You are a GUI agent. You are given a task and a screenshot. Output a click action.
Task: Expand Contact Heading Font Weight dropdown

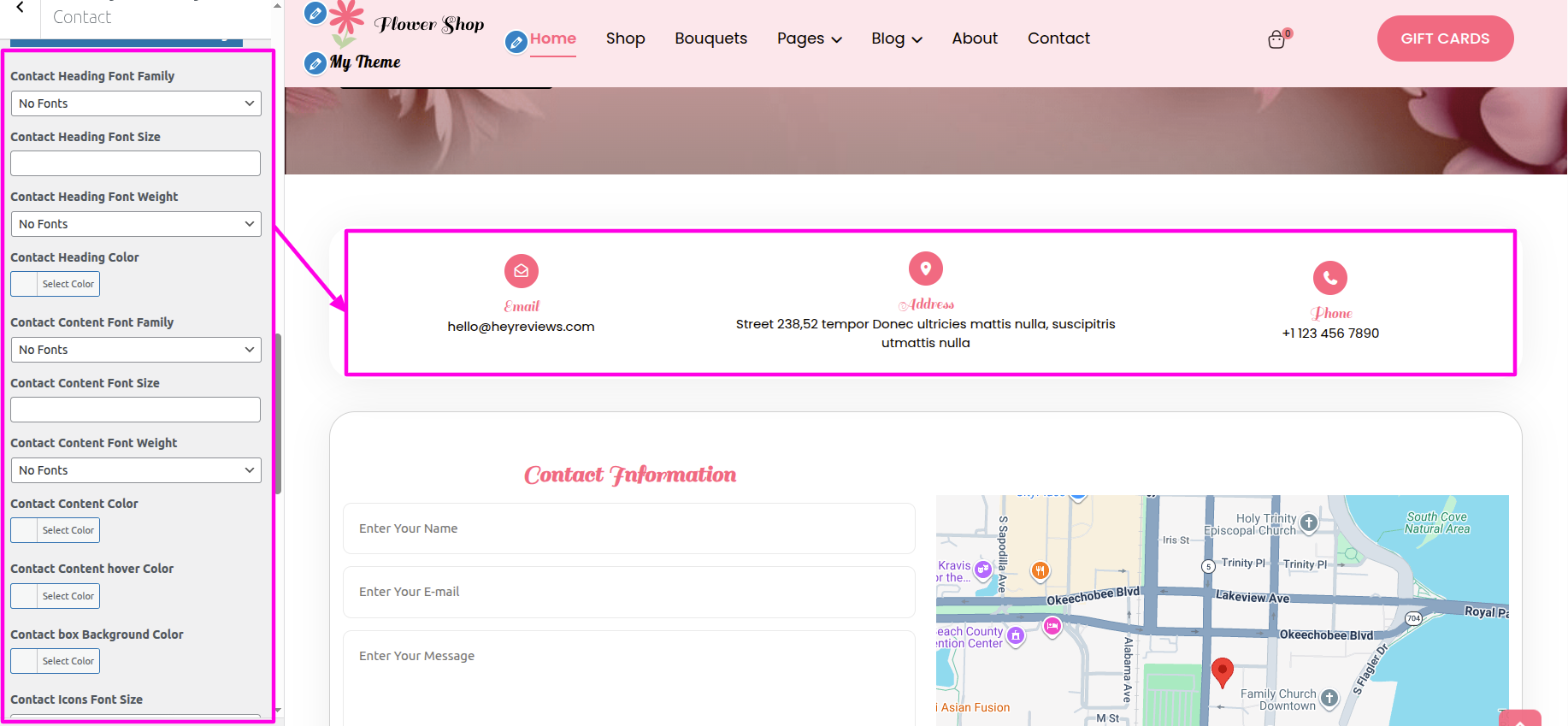pos(136,224)
